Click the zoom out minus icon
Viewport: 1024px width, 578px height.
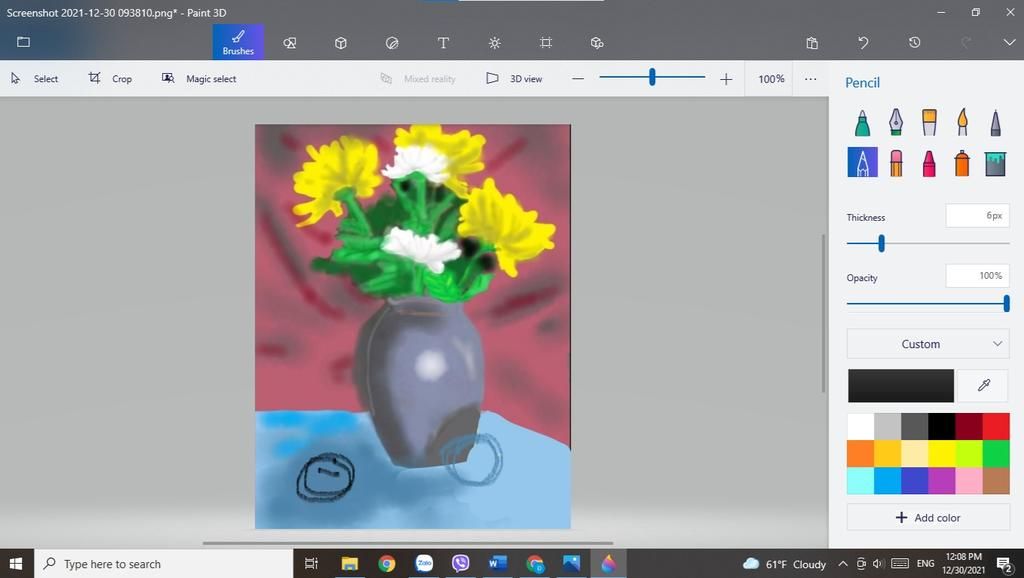pos(577,79)
